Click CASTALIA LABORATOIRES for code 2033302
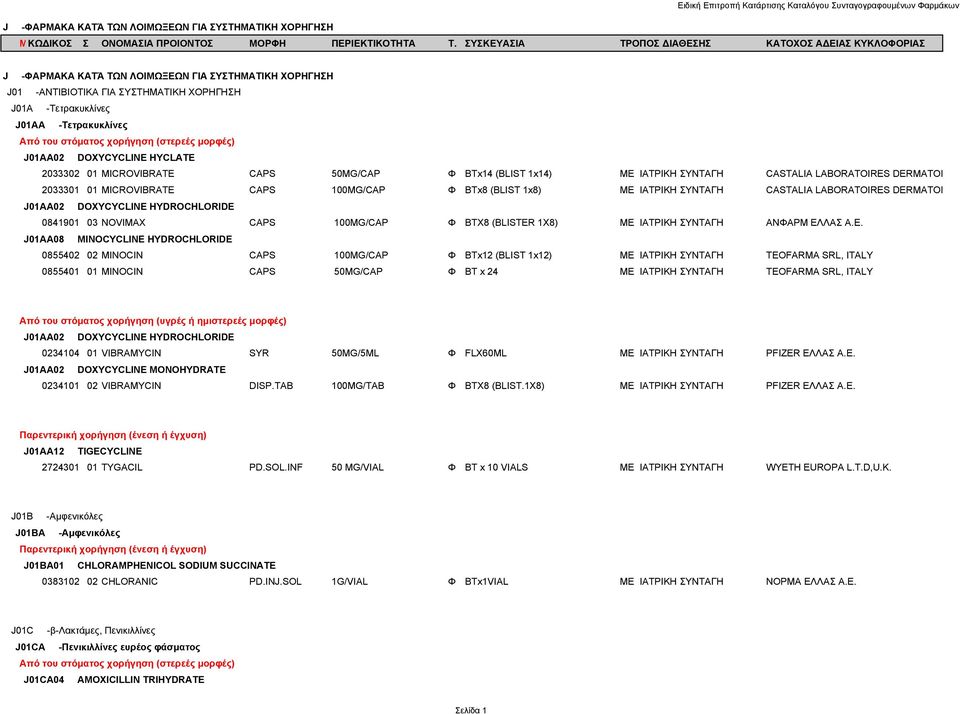Image resolution: width=960 pixels, height=714 pixels. coord(854,174)
